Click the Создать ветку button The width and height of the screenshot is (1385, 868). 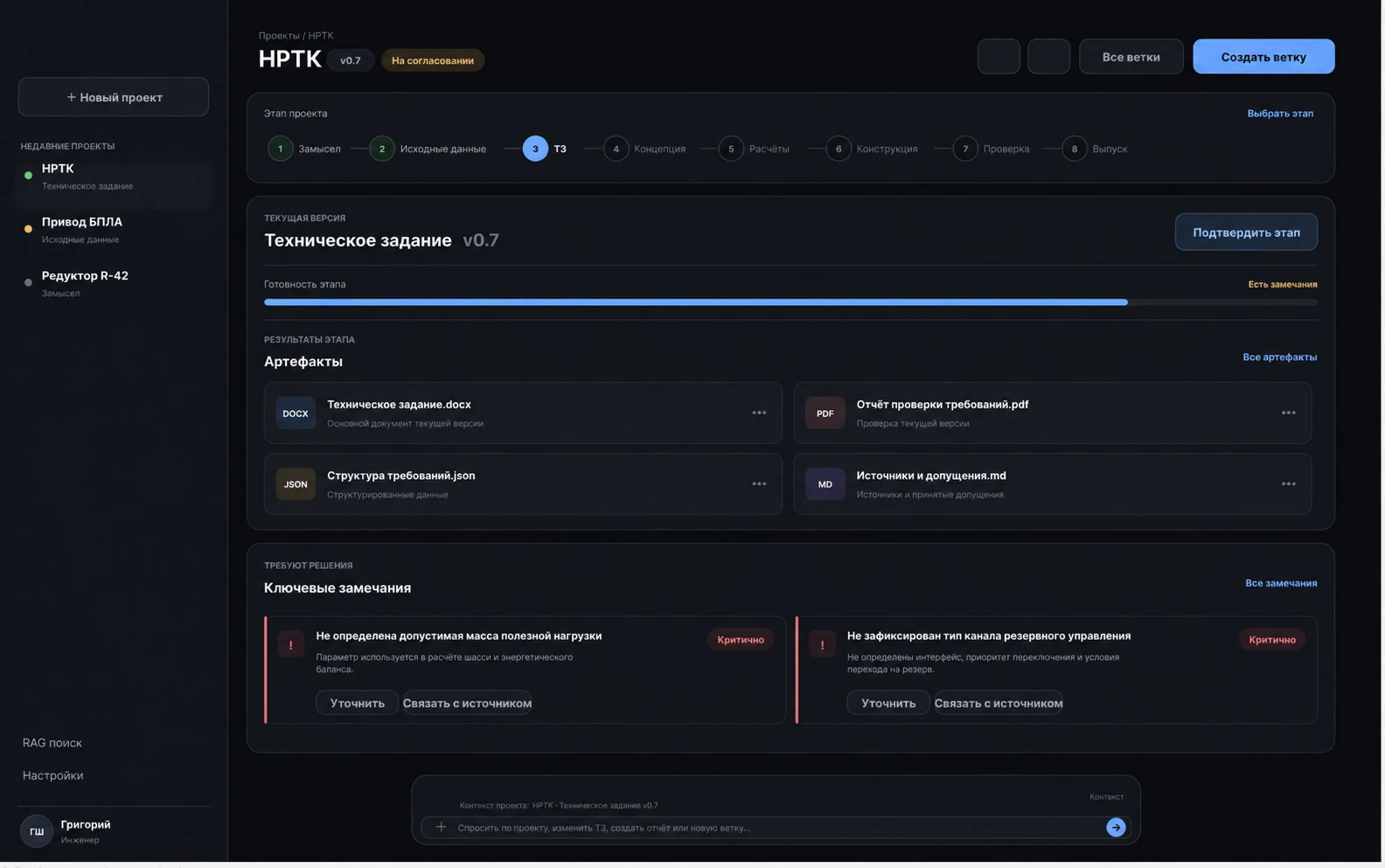click(x=1263, y=57)
